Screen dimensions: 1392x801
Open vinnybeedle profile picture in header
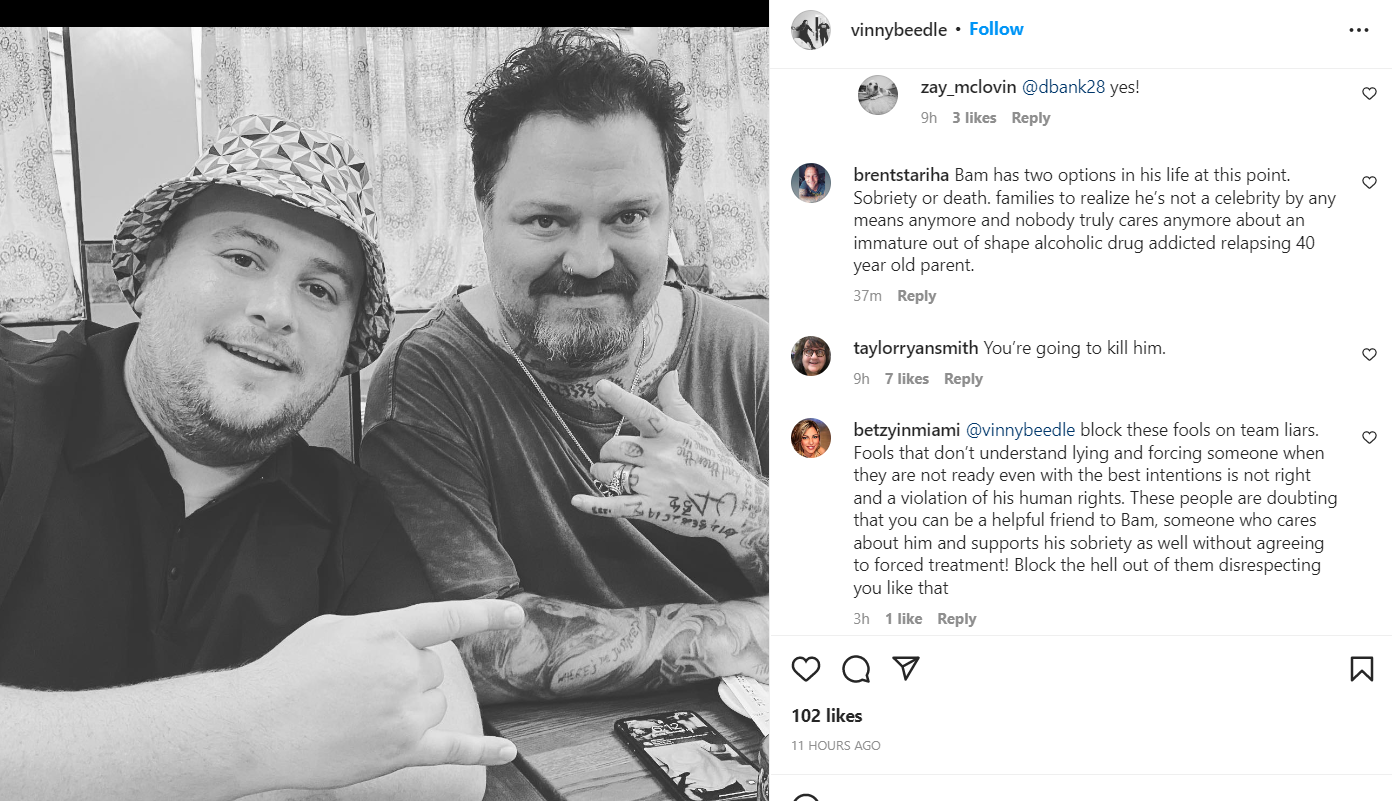tap(811, 29)
